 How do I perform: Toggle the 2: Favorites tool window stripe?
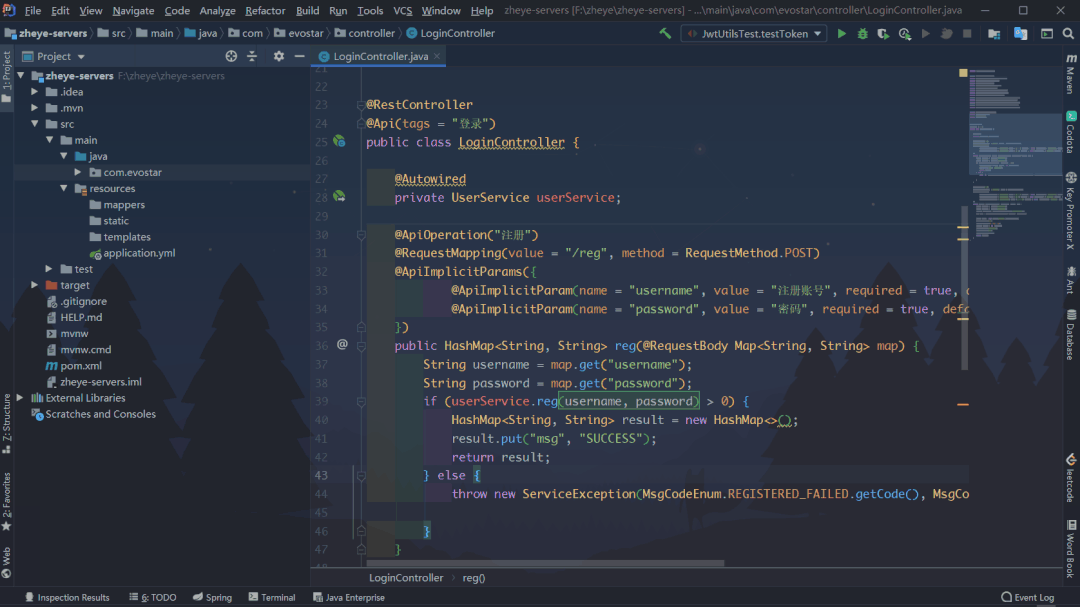click(x=6, y=502)
